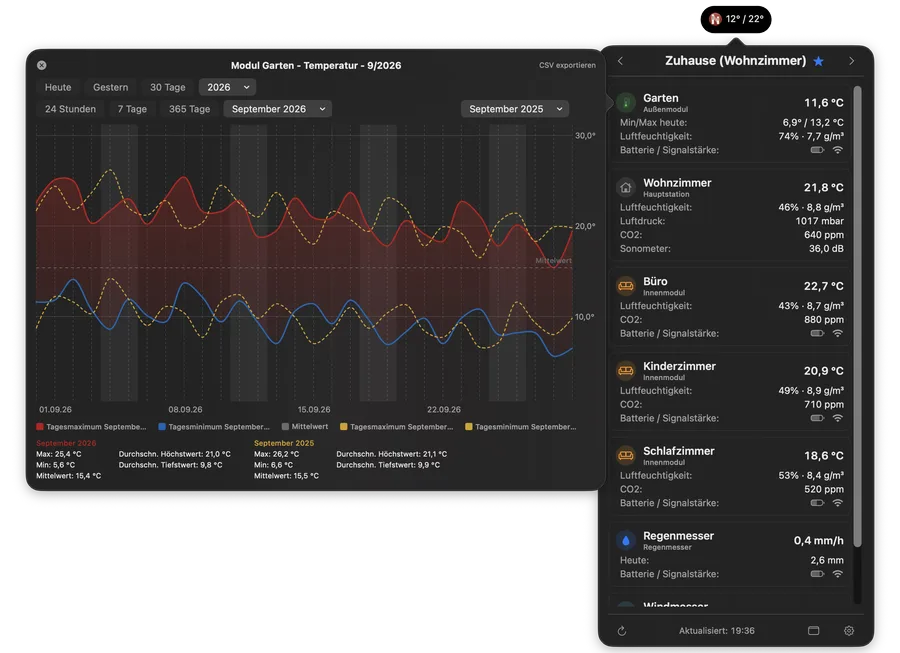Click the Regenmesser rate 0,4 mm/h
The height and width of the screenshot is (653, 900).
point(818,541)
